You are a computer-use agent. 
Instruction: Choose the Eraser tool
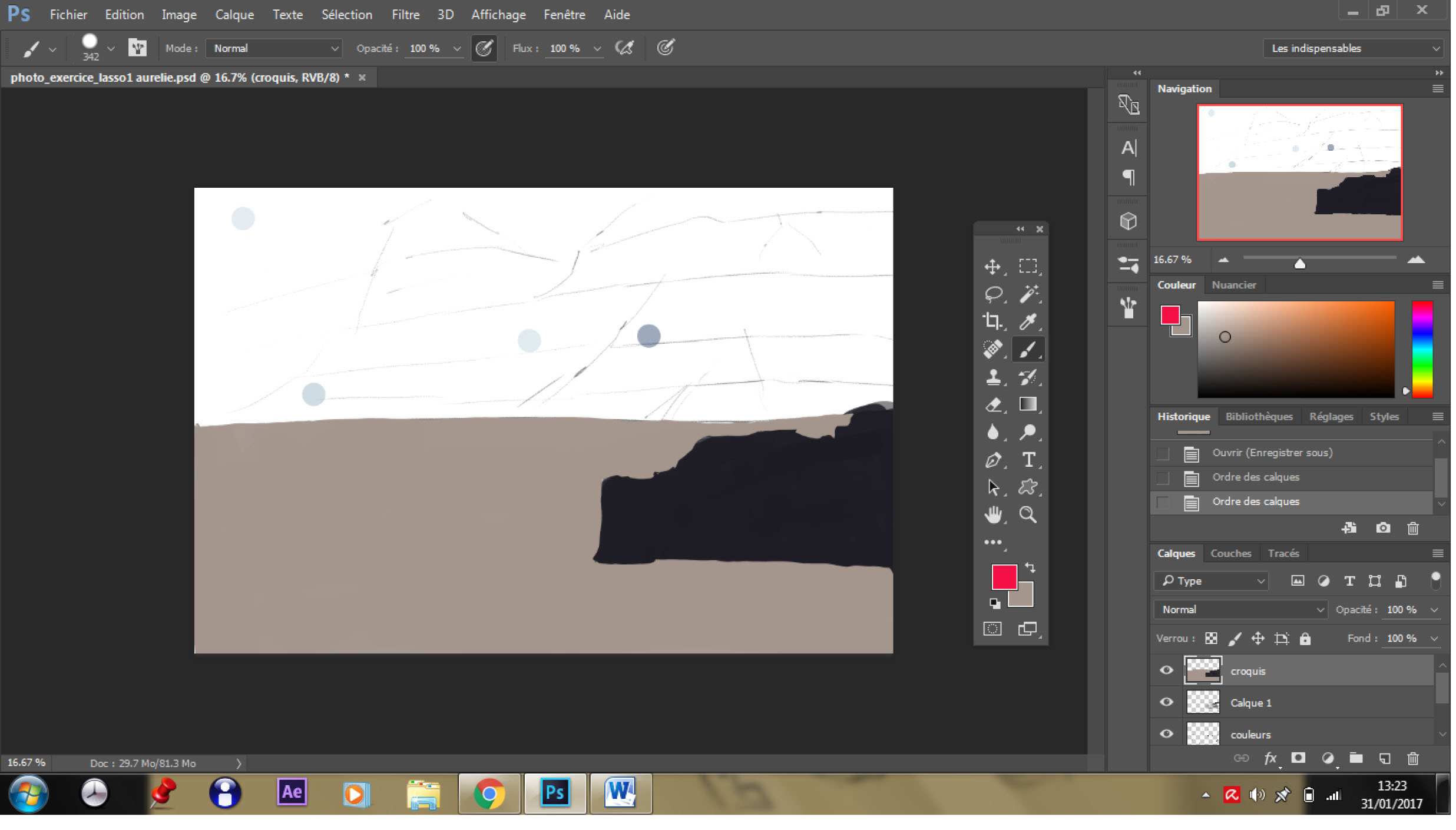pyautogui.click(x=993, y=404)
